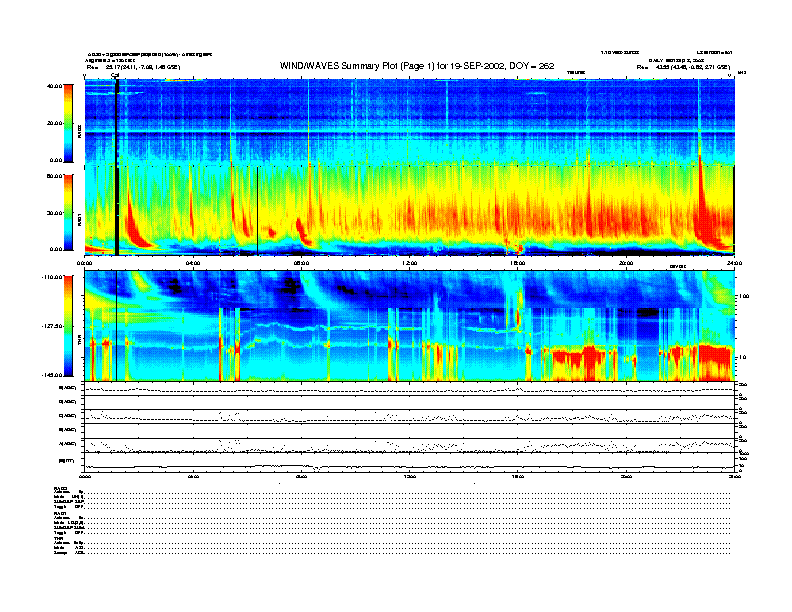Click the black calibration bar in RAD2 panel
The width and height of the screenshot is (792, 612).
pos(117,121)
